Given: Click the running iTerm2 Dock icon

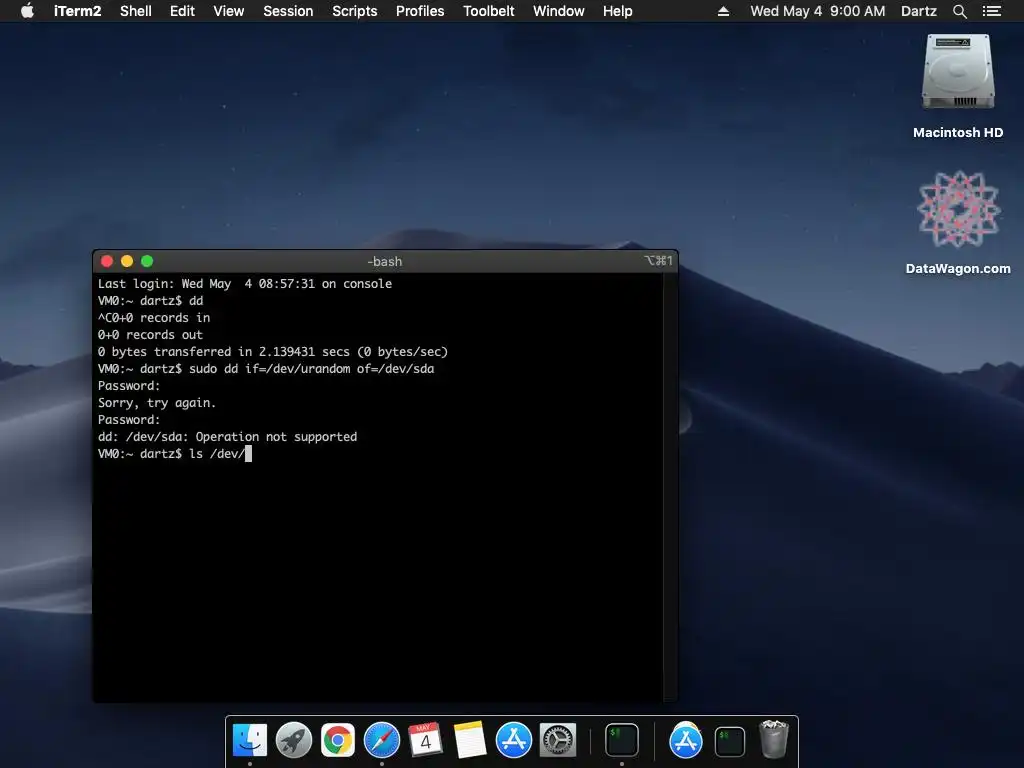Looking at the screenshot, I should click(x=621, y=740).
